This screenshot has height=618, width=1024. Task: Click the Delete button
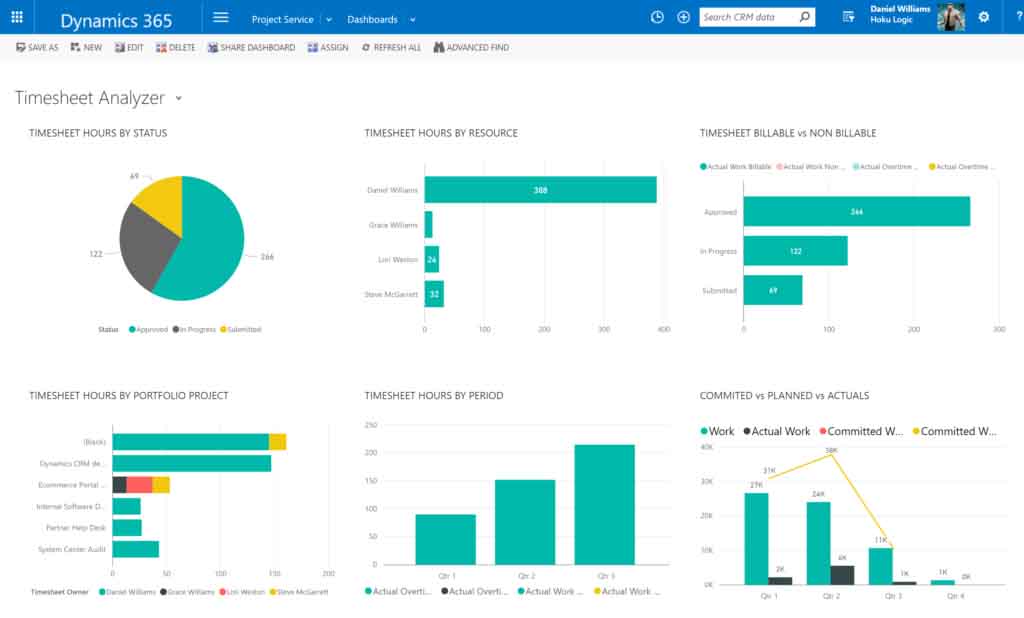[175, 47]
